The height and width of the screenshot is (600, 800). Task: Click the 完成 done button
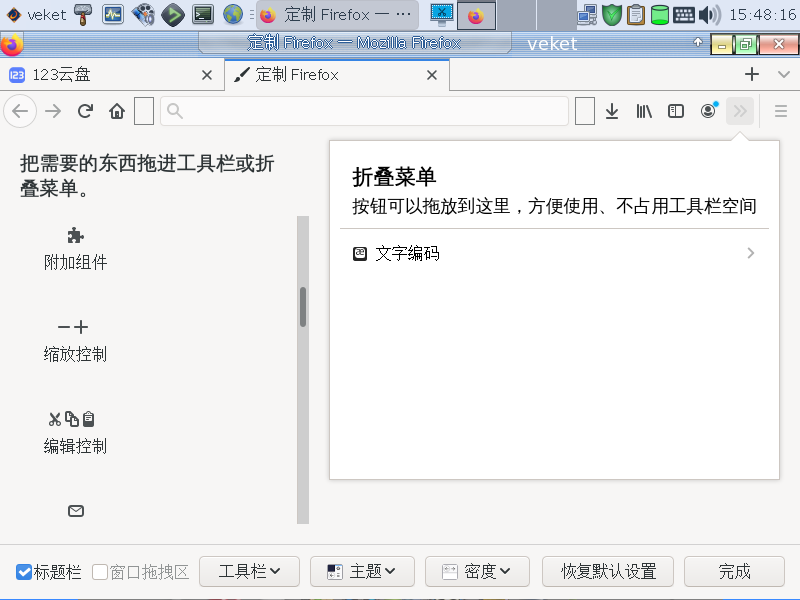[734, 571]
